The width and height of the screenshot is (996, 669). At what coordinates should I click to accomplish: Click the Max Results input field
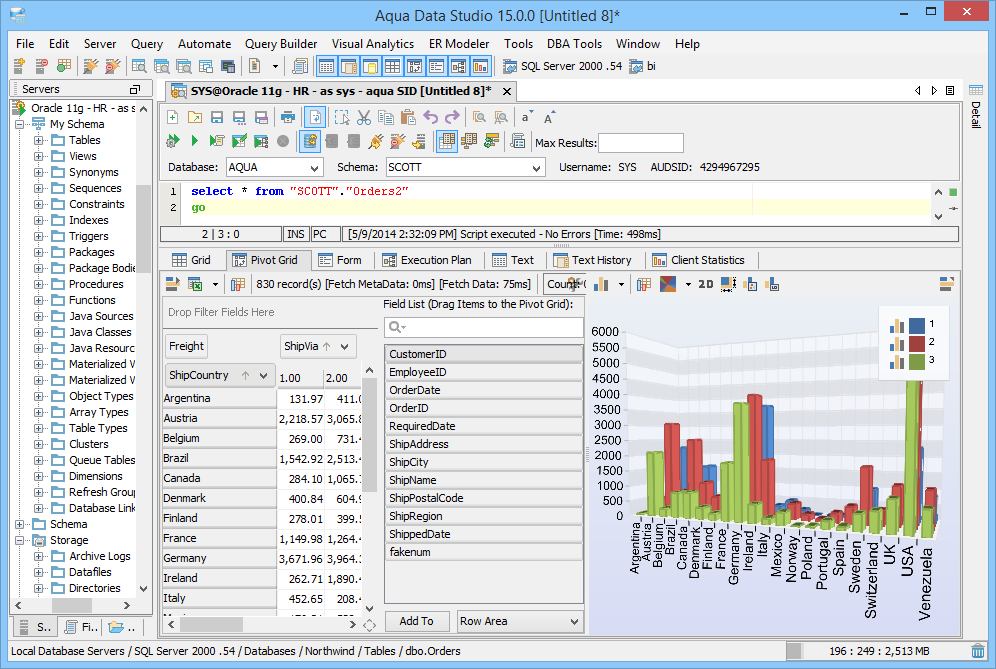pos(641,143)
